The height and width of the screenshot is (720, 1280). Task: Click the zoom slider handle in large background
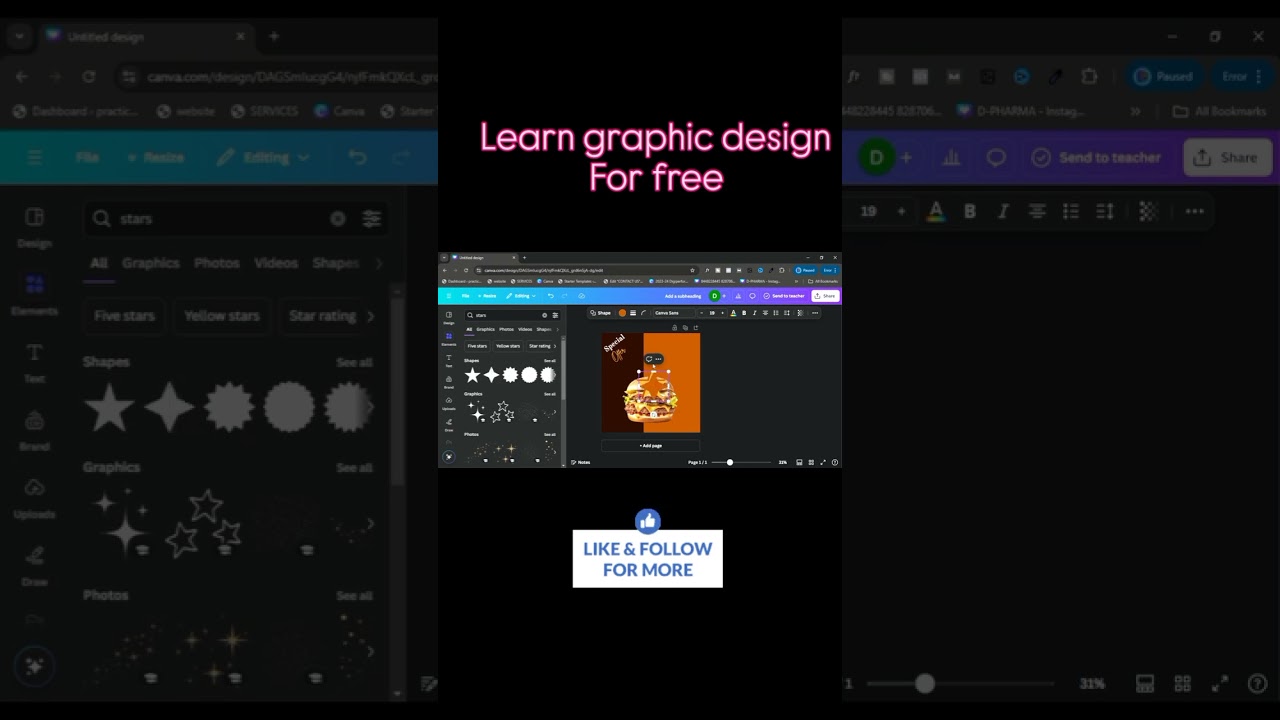click(x=924, y=684)
